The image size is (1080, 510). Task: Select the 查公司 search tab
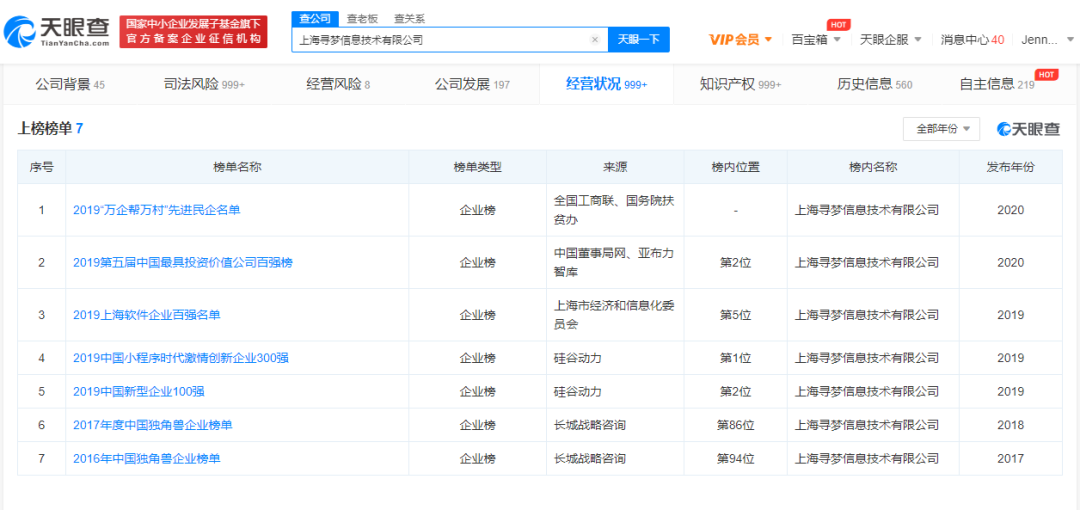(x=315, y=19)
